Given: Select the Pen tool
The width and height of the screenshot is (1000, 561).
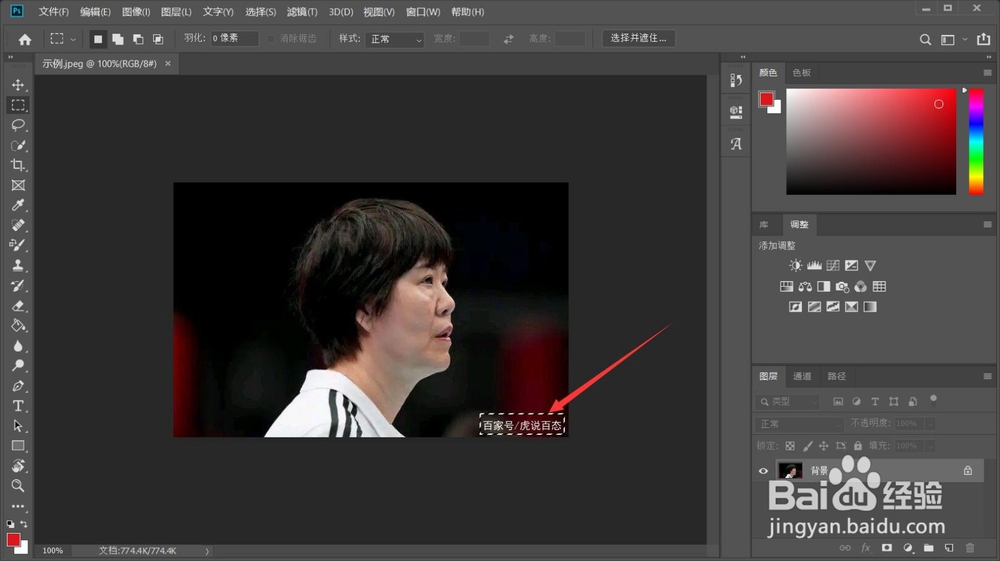Looking at the screenshot, I should (18, 386).
